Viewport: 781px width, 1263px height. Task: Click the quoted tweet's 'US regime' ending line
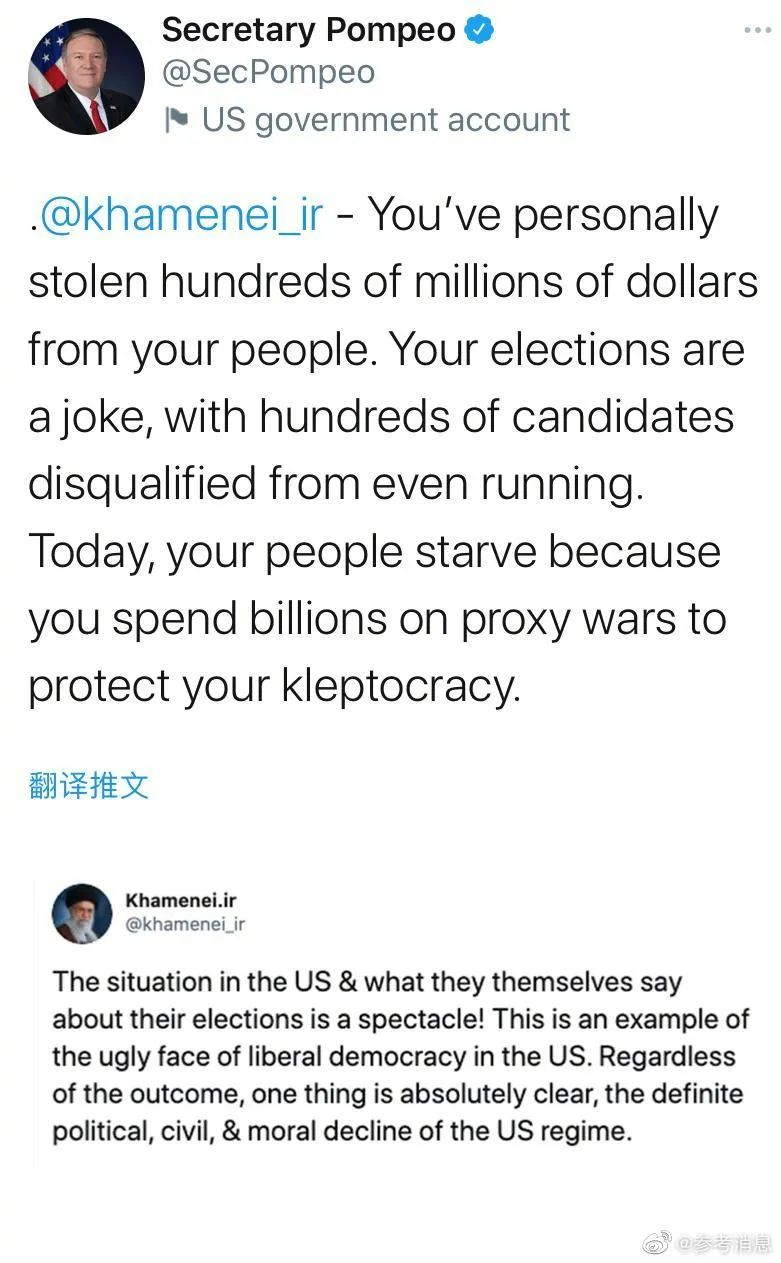(342, 1132)
